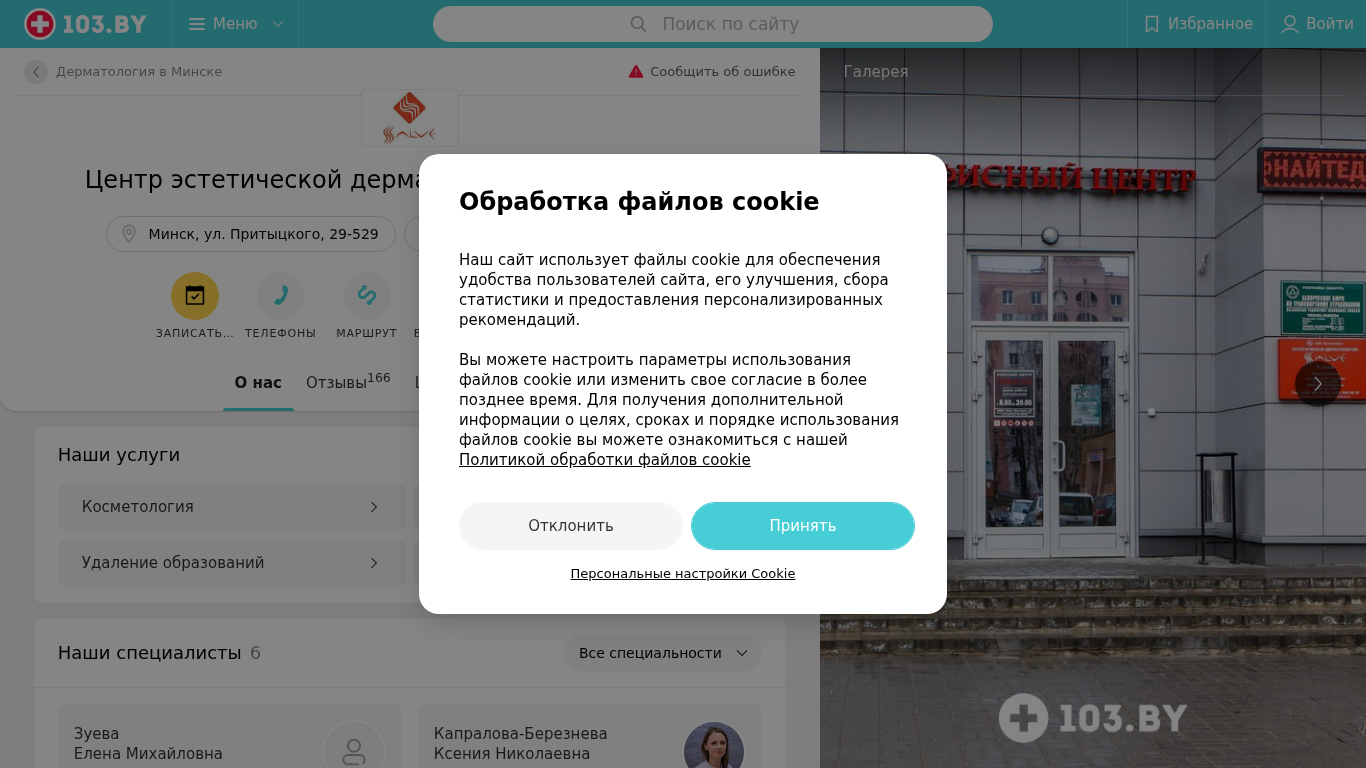Open Персональные настройки Cookie link

click(683, 574)
